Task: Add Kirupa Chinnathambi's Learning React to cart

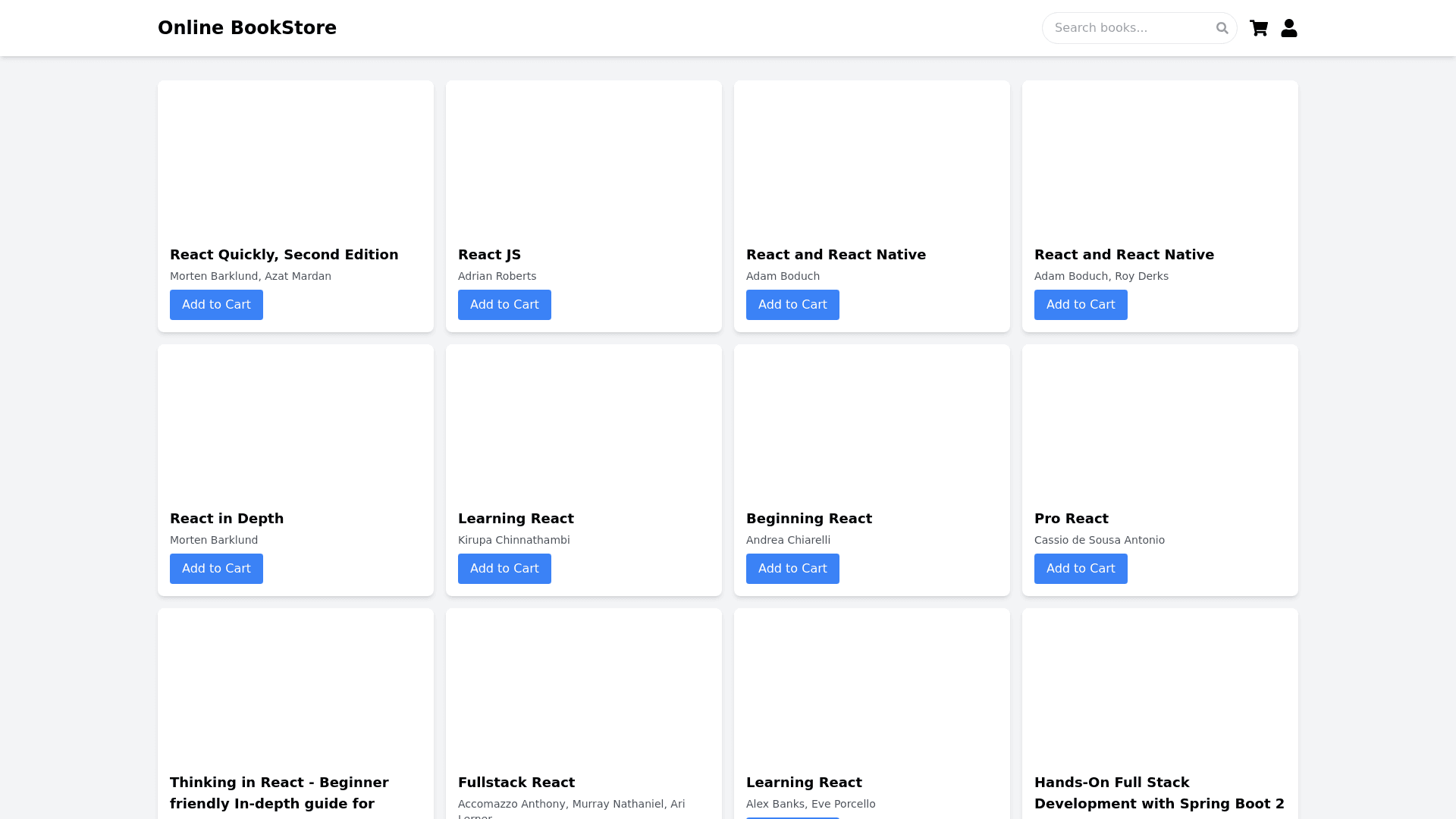Action: [504, 569]
